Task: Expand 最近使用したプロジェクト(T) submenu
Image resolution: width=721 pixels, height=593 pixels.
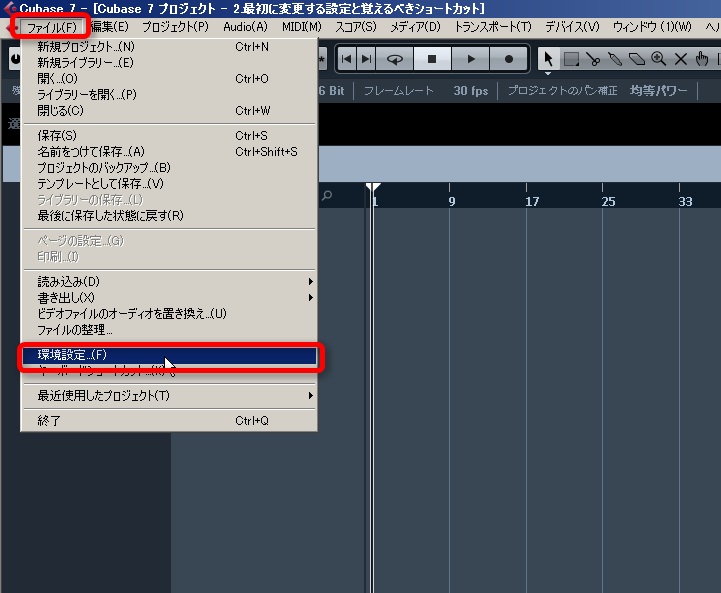Action: click(x=169, y=395)
